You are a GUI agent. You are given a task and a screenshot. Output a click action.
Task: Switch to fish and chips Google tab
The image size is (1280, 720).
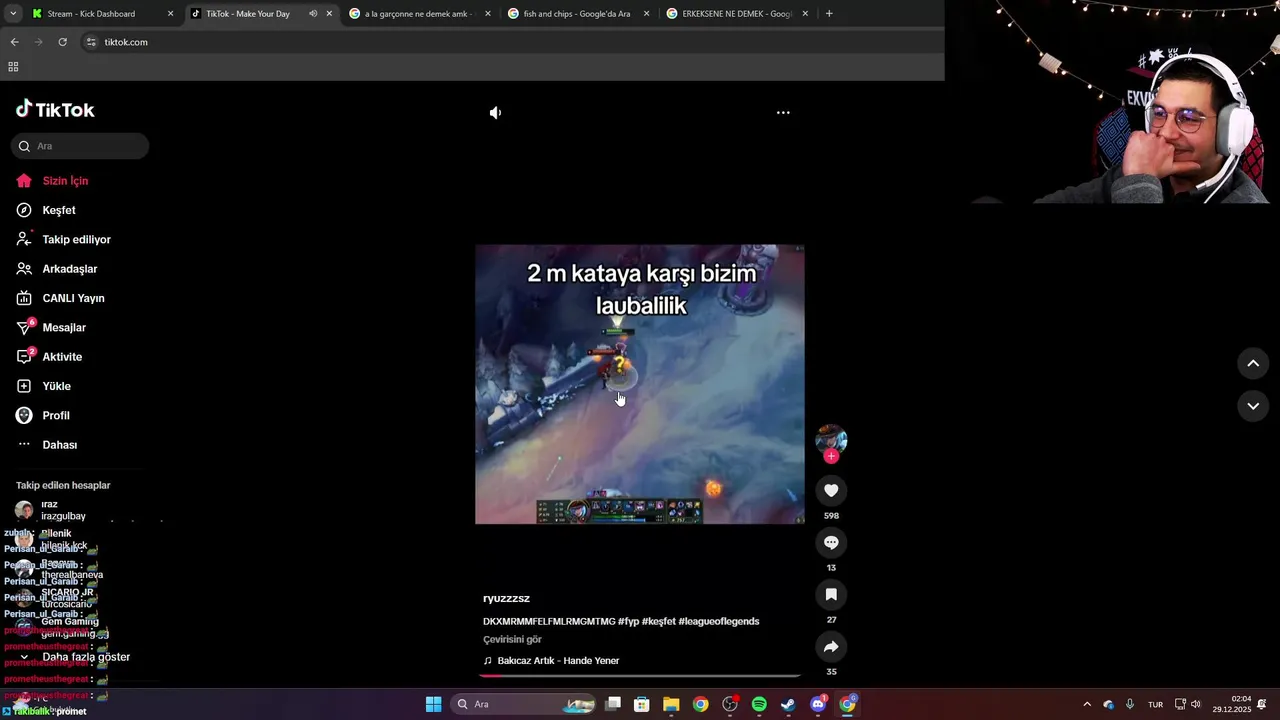577,14
